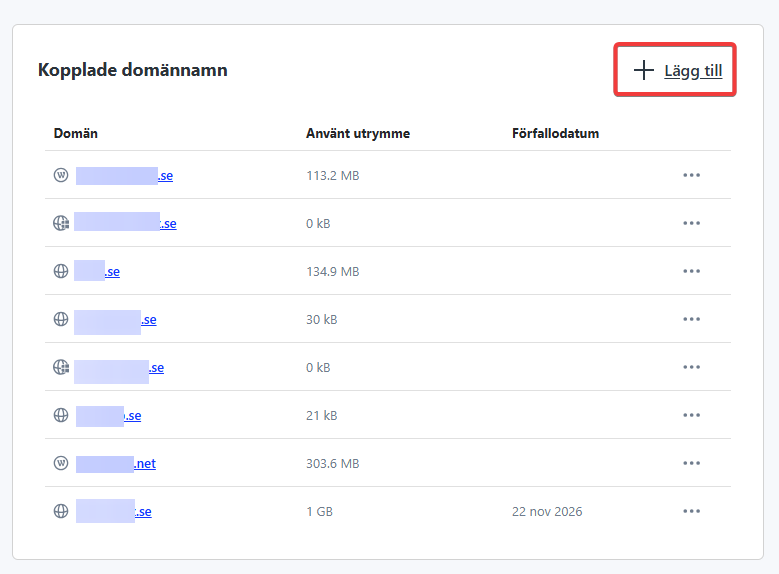Click the globe icon in the 30 kB row

[x=60, y=319]
